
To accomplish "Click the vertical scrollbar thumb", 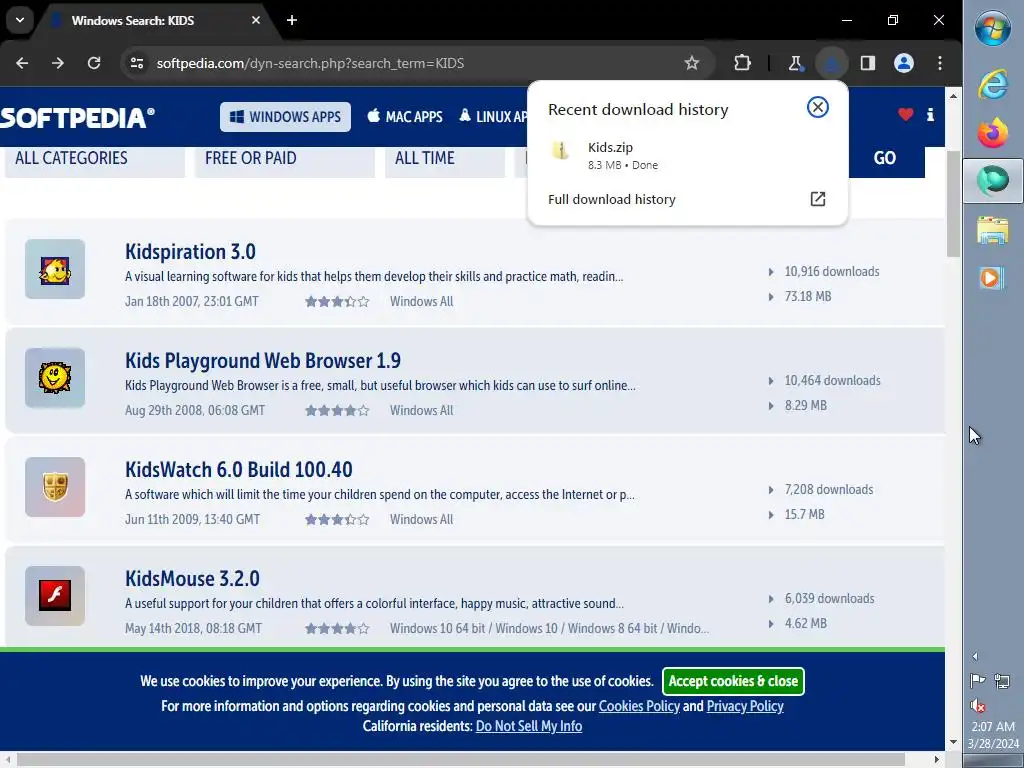I will tap(953, 203).
